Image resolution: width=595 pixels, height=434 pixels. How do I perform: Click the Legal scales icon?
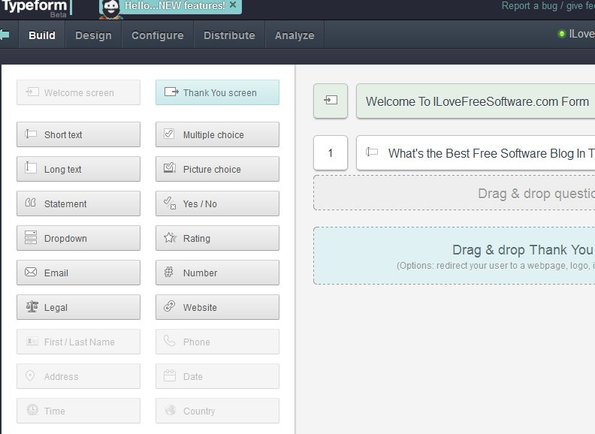[32, 307]
